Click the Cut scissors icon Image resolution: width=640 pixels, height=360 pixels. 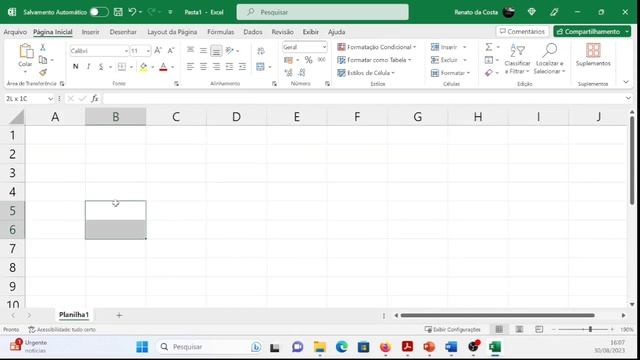43,47
